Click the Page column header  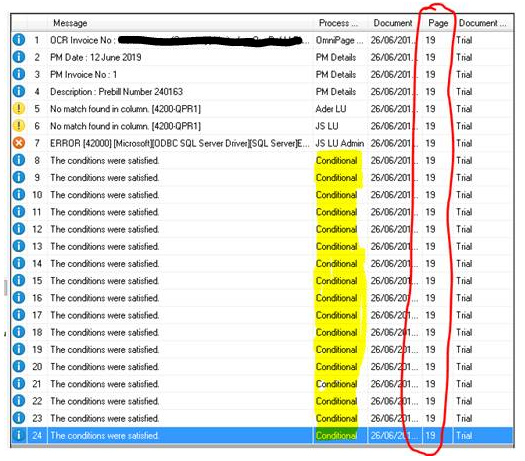tap(438, 23)
